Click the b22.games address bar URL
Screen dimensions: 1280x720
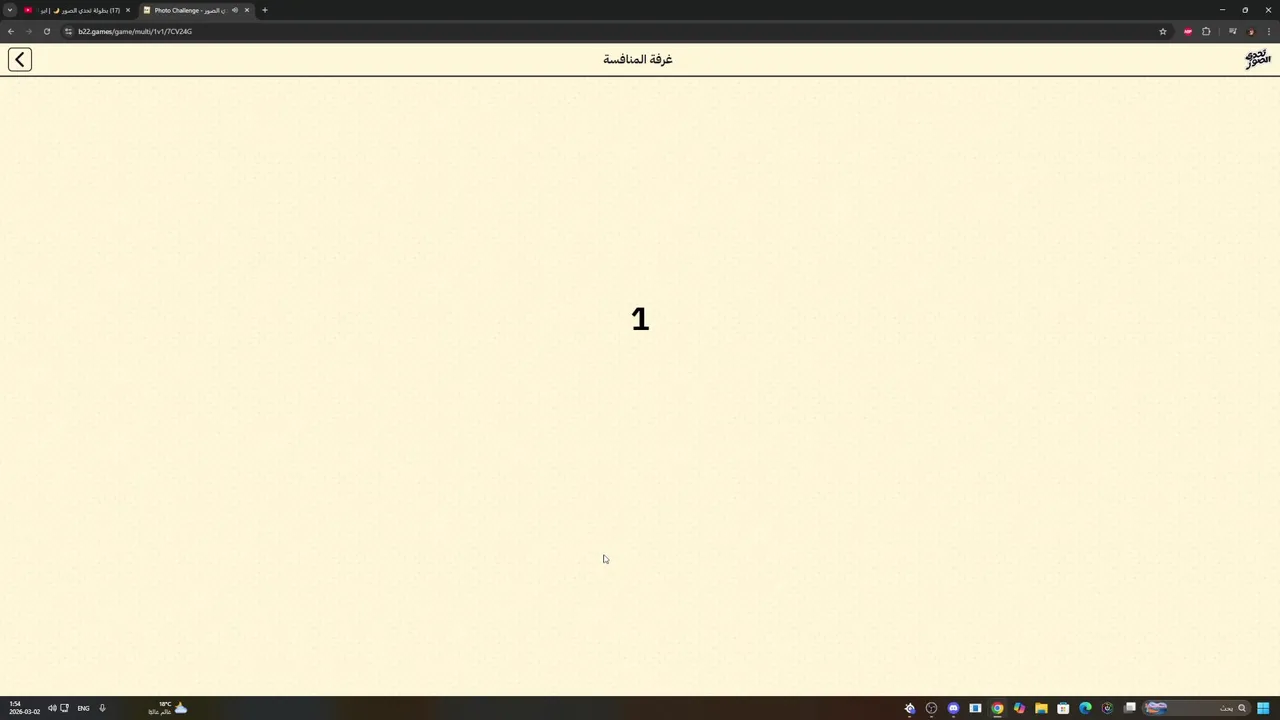point(135,31)
